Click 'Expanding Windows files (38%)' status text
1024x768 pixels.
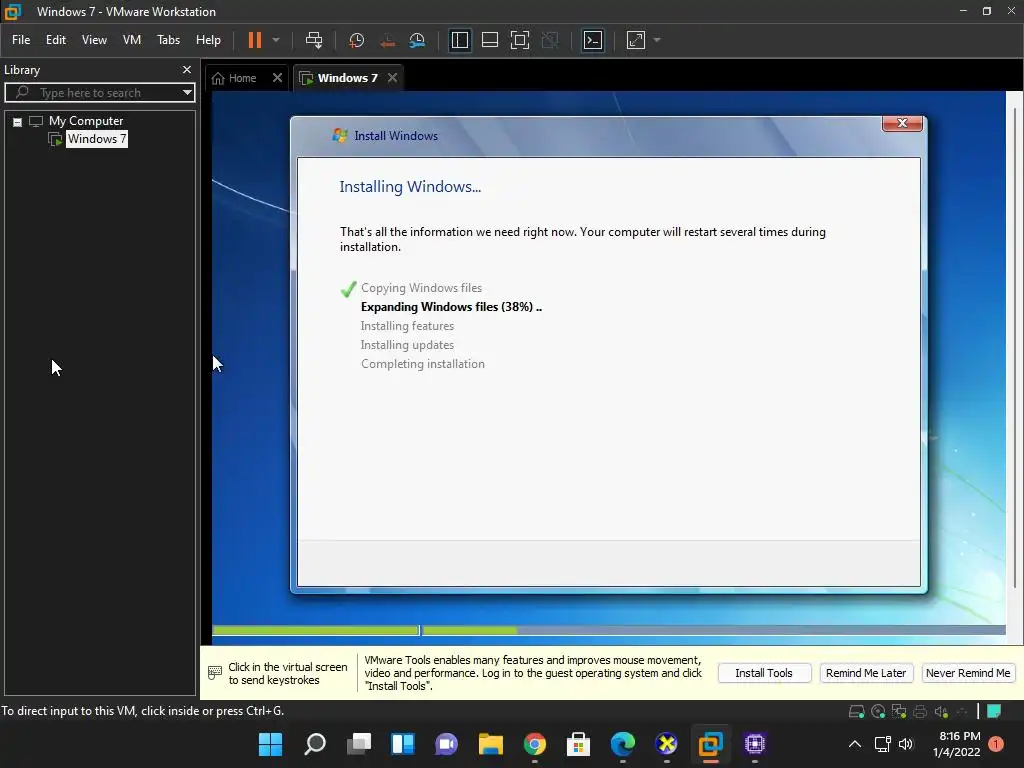pos(451,307)
